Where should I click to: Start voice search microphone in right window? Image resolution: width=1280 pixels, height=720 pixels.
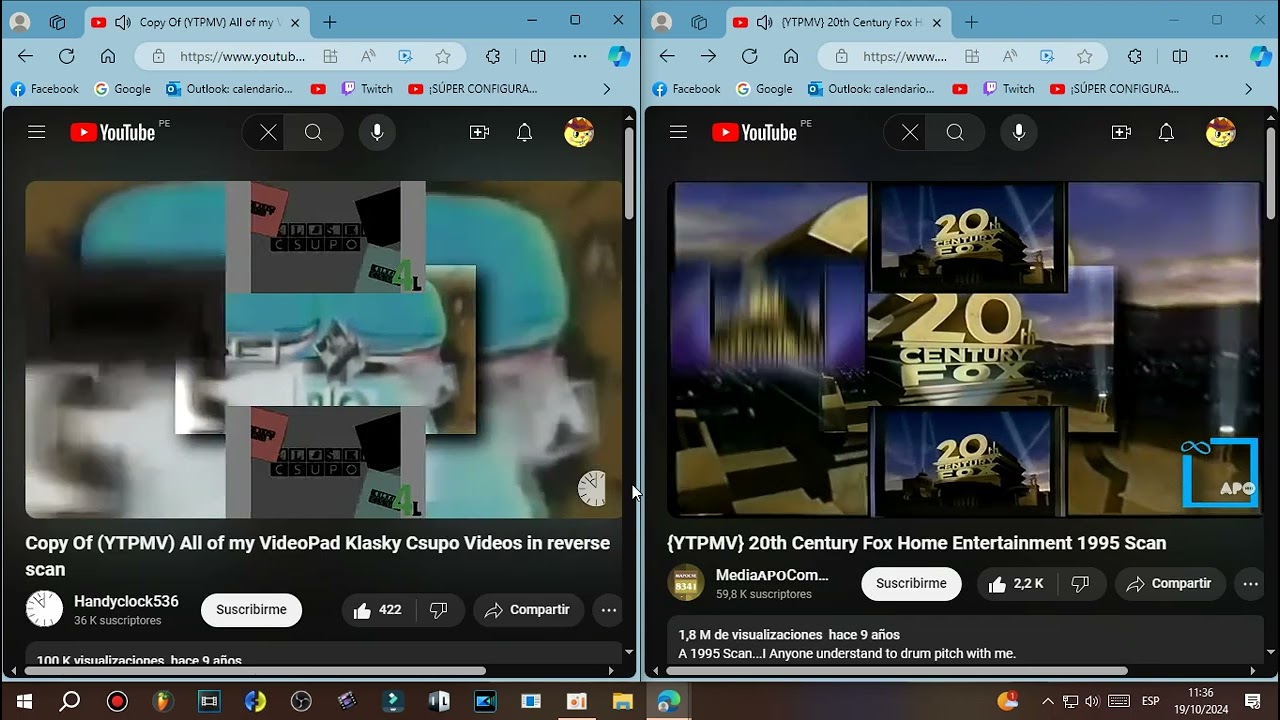[1019, 132]
